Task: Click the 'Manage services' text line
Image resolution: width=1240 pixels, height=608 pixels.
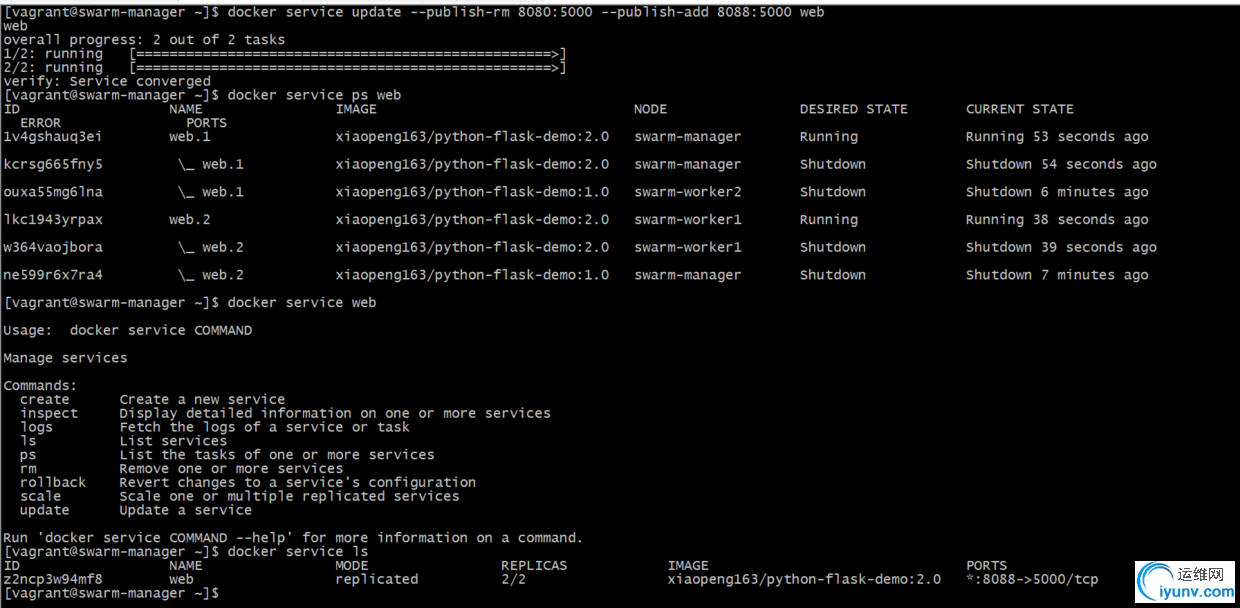Action: click(65, 358)
